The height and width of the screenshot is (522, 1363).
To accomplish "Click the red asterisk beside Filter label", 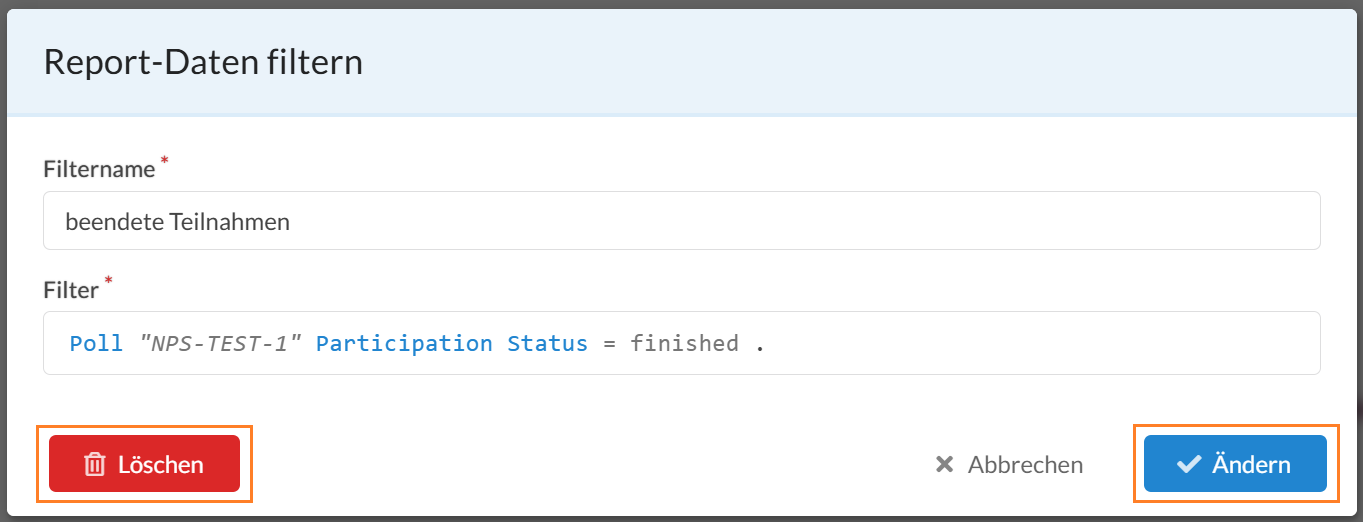I will pos(108,281).
